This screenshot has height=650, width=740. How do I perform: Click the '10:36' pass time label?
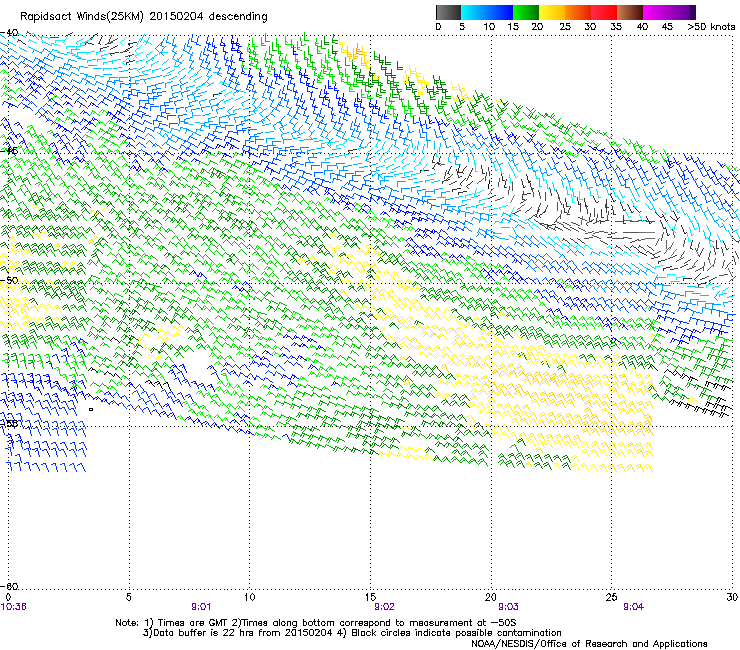click(x=14, y=607)
